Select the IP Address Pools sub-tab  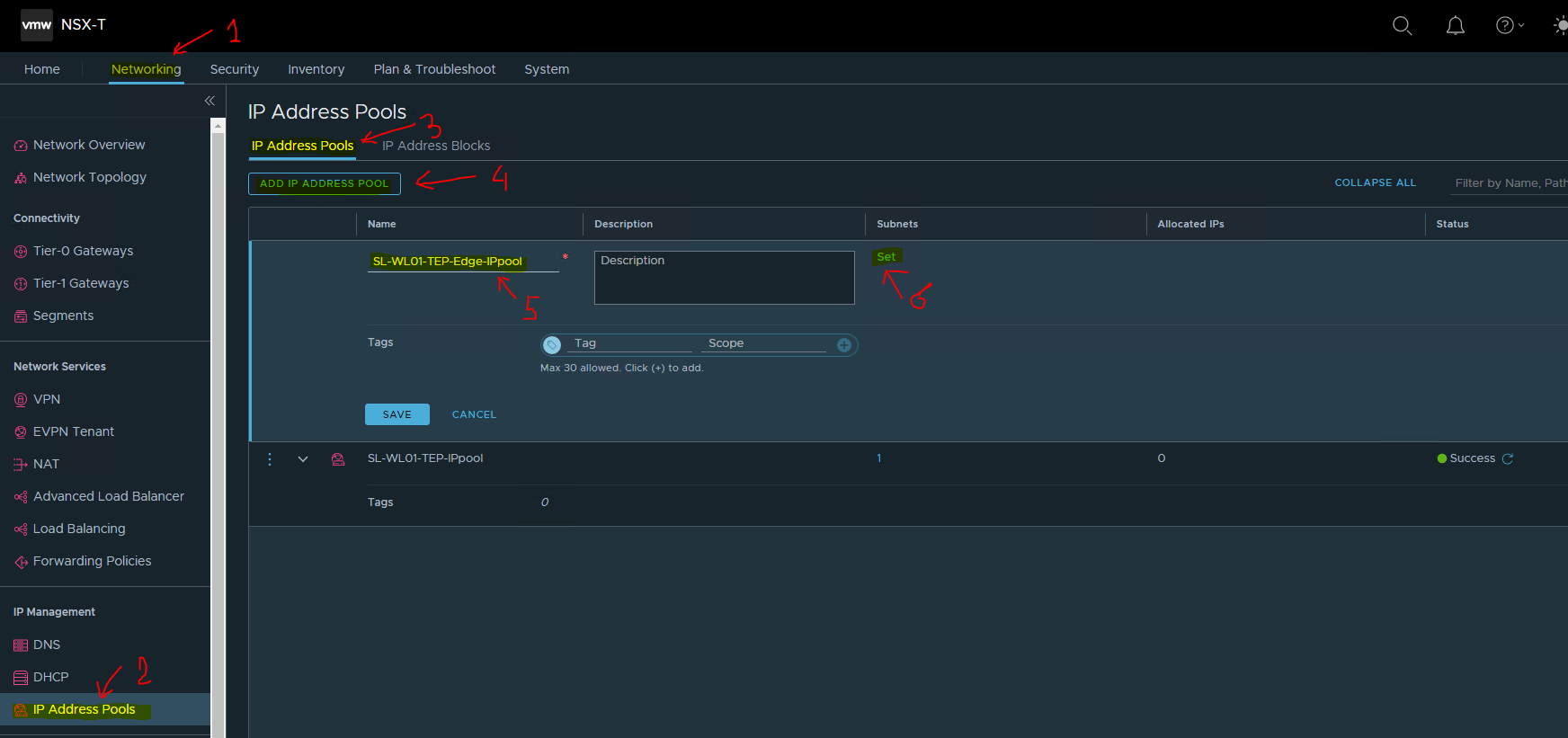(x=302, y=146)
